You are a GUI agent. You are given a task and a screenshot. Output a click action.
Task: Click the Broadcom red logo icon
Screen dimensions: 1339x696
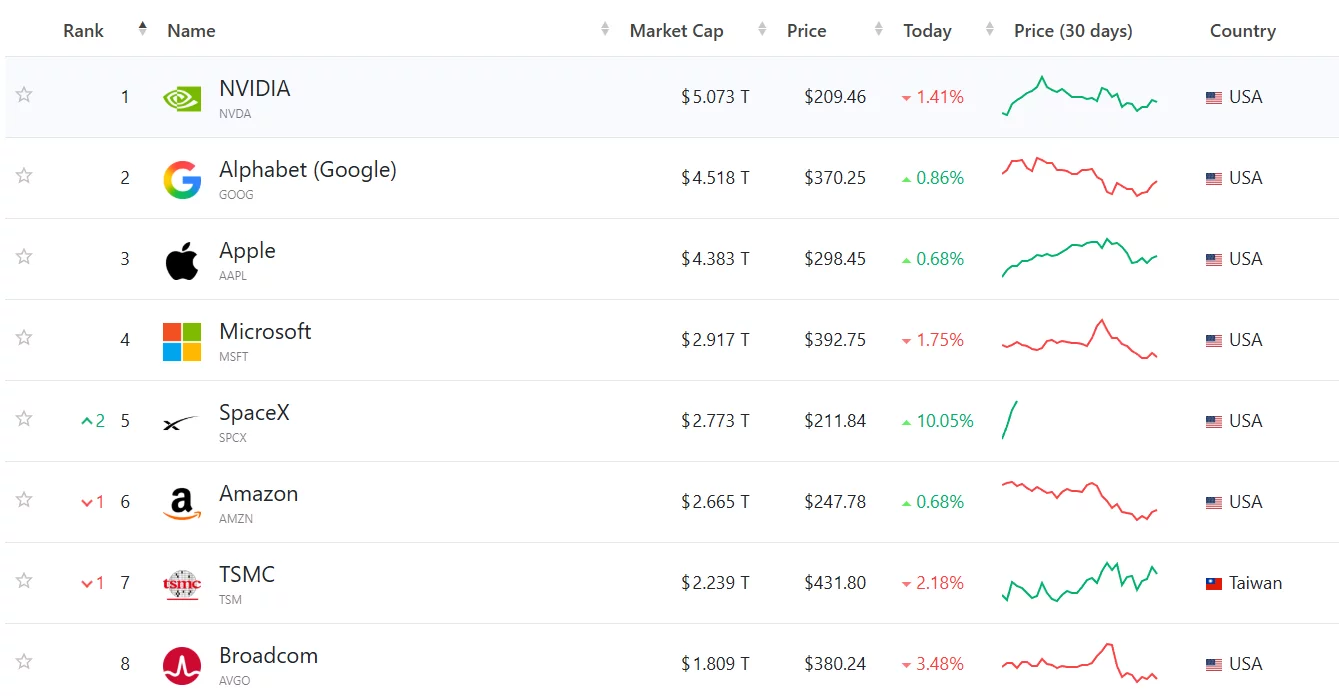pyautogui.click(x=182, y=666)
